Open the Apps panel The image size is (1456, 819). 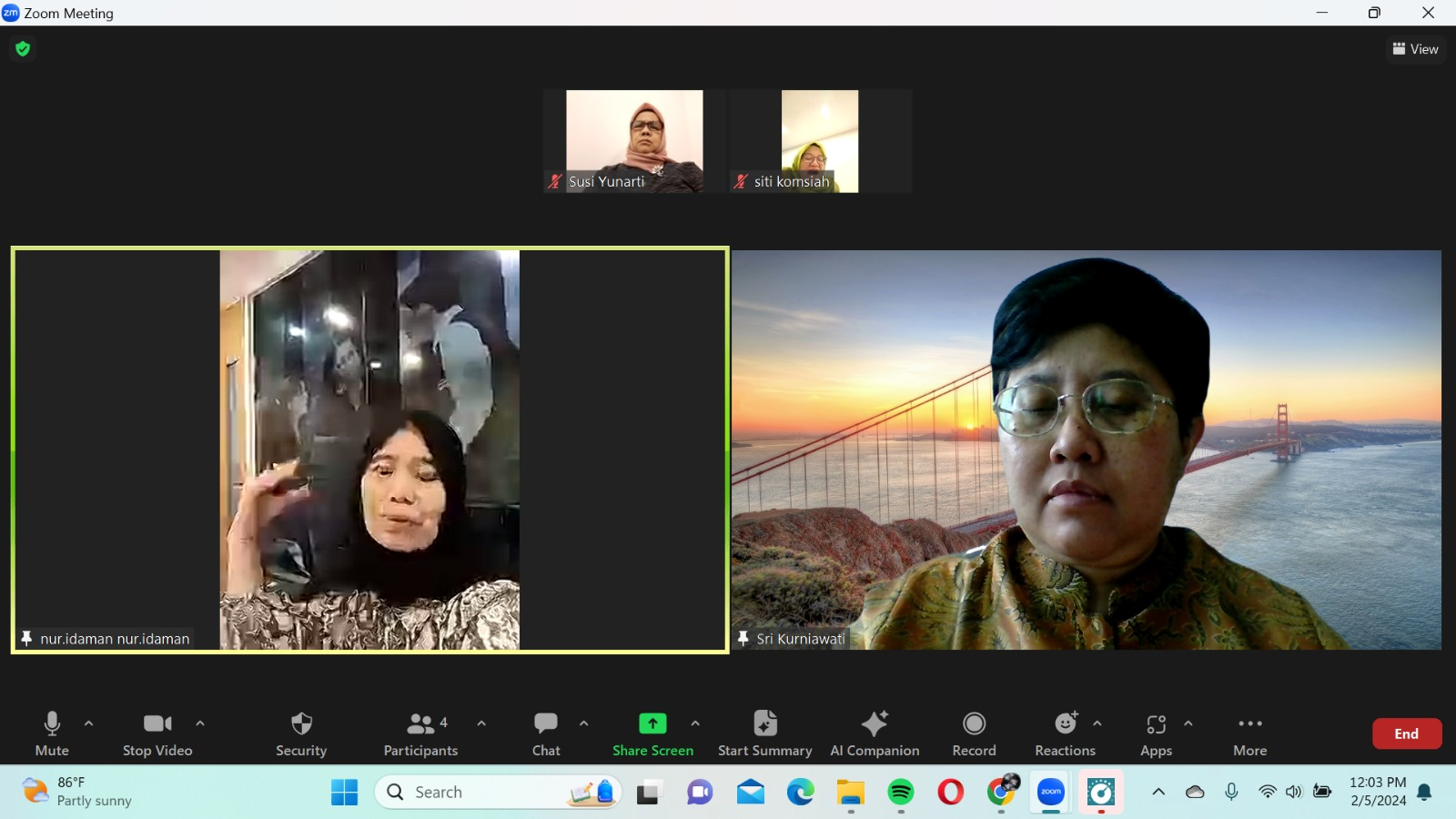(1156, 733)
